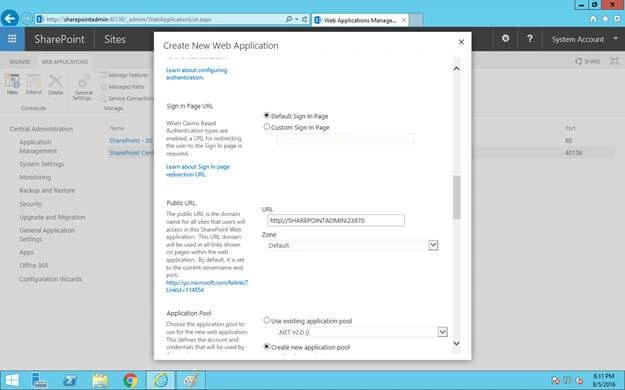Select Use existing application pool option
This screenshot has height=390, width=625.
267,320
